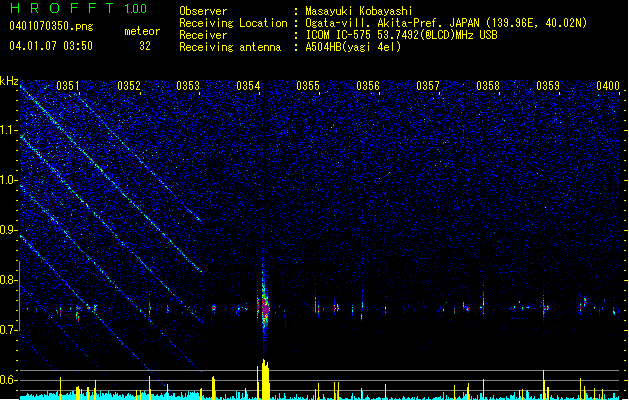Viewport: 629px width, 400px height.
Task: Click the large meteor echo burst at 0354
Action: click(x=264, y=308)
